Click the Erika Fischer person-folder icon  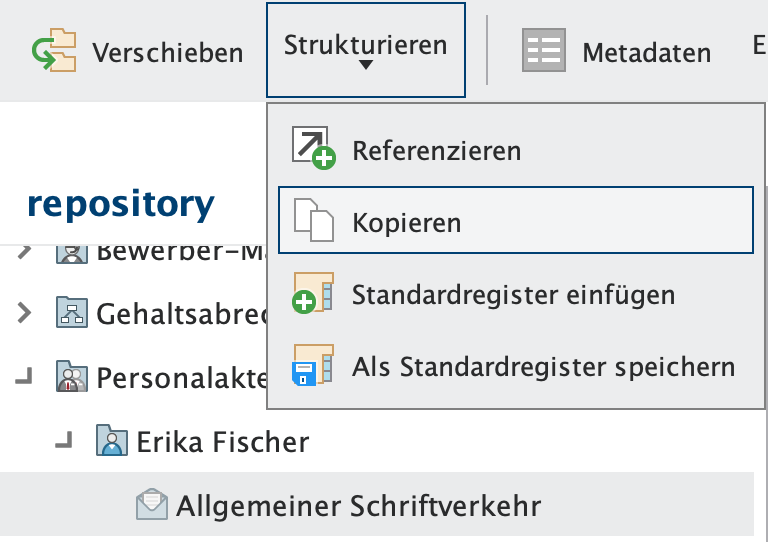112,440
